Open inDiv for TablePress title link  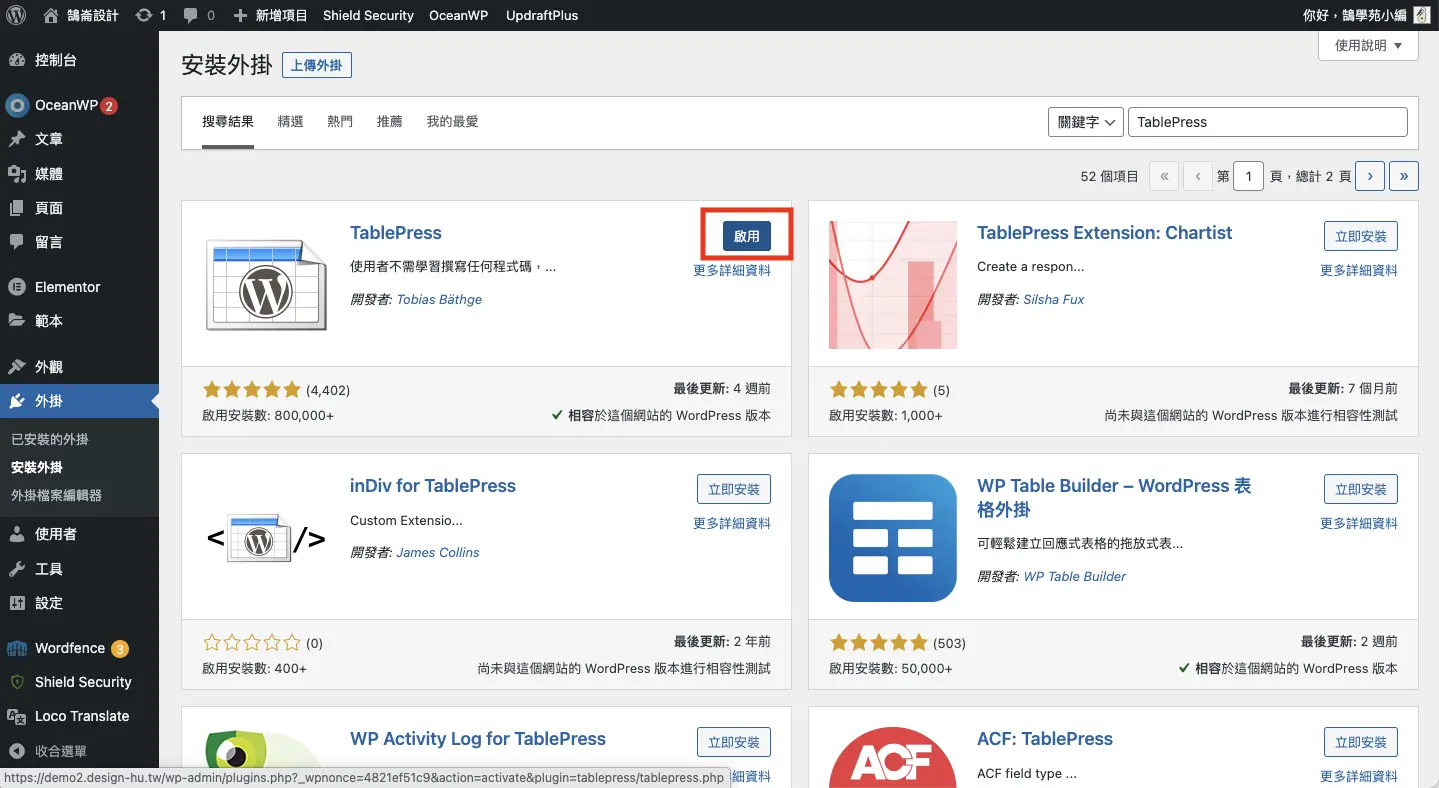(x=433, y=486)
